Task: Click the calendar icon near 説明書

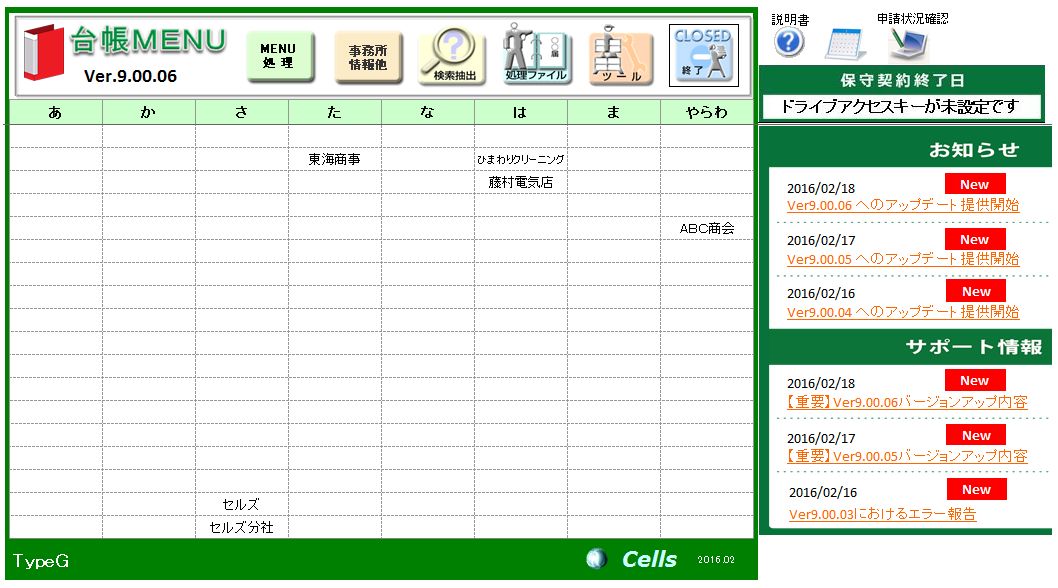Action: [845, 44]
